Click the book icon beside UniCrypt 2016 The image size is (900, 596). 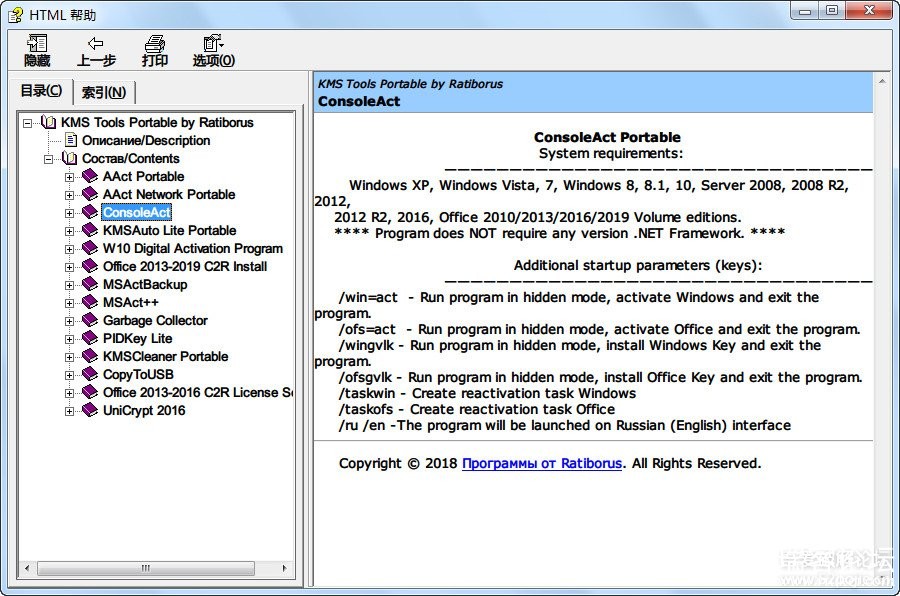point(90,411)
